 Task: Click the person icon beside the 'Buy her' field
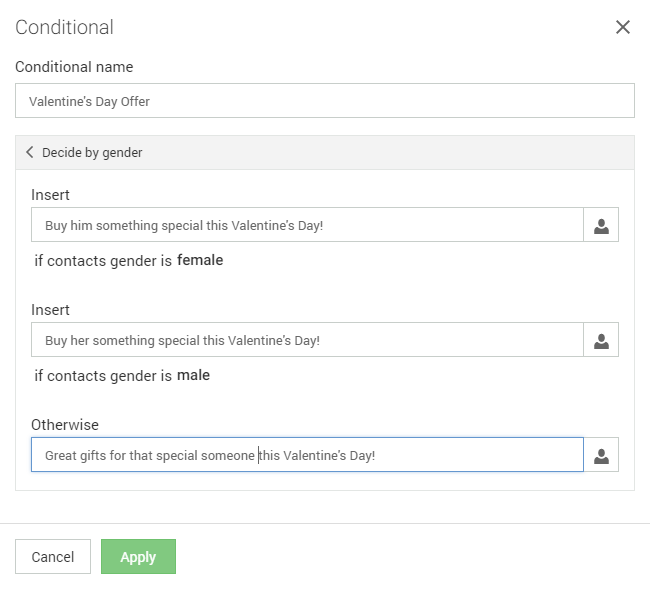point(601,341)
